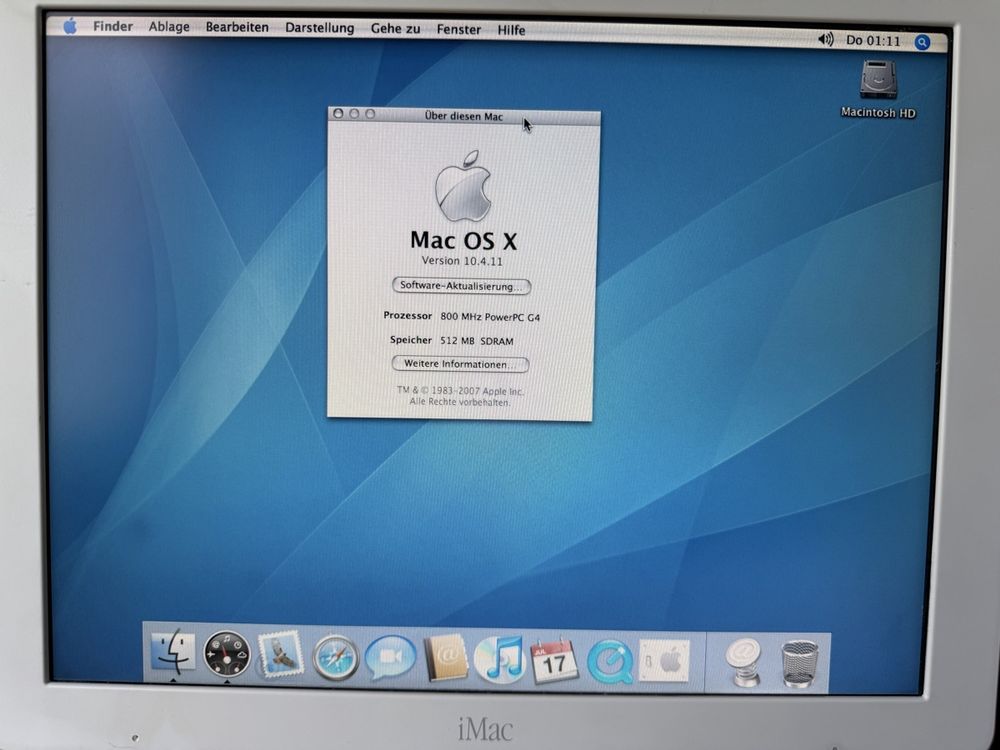Open the Gehe zu menu
The image size is (1000, 750).
point(395,29)
